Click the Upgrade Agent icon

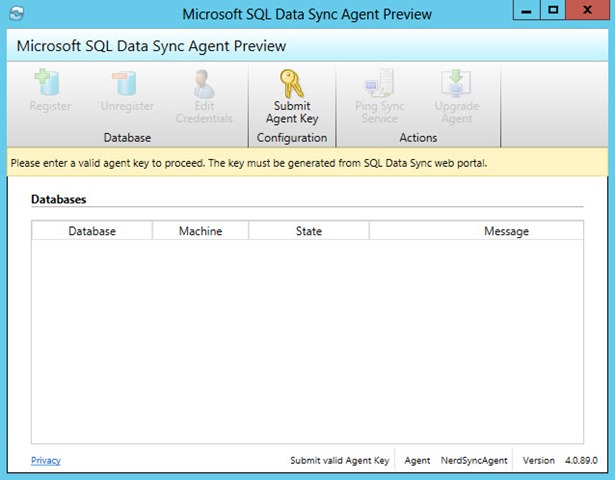coord(456,83)
